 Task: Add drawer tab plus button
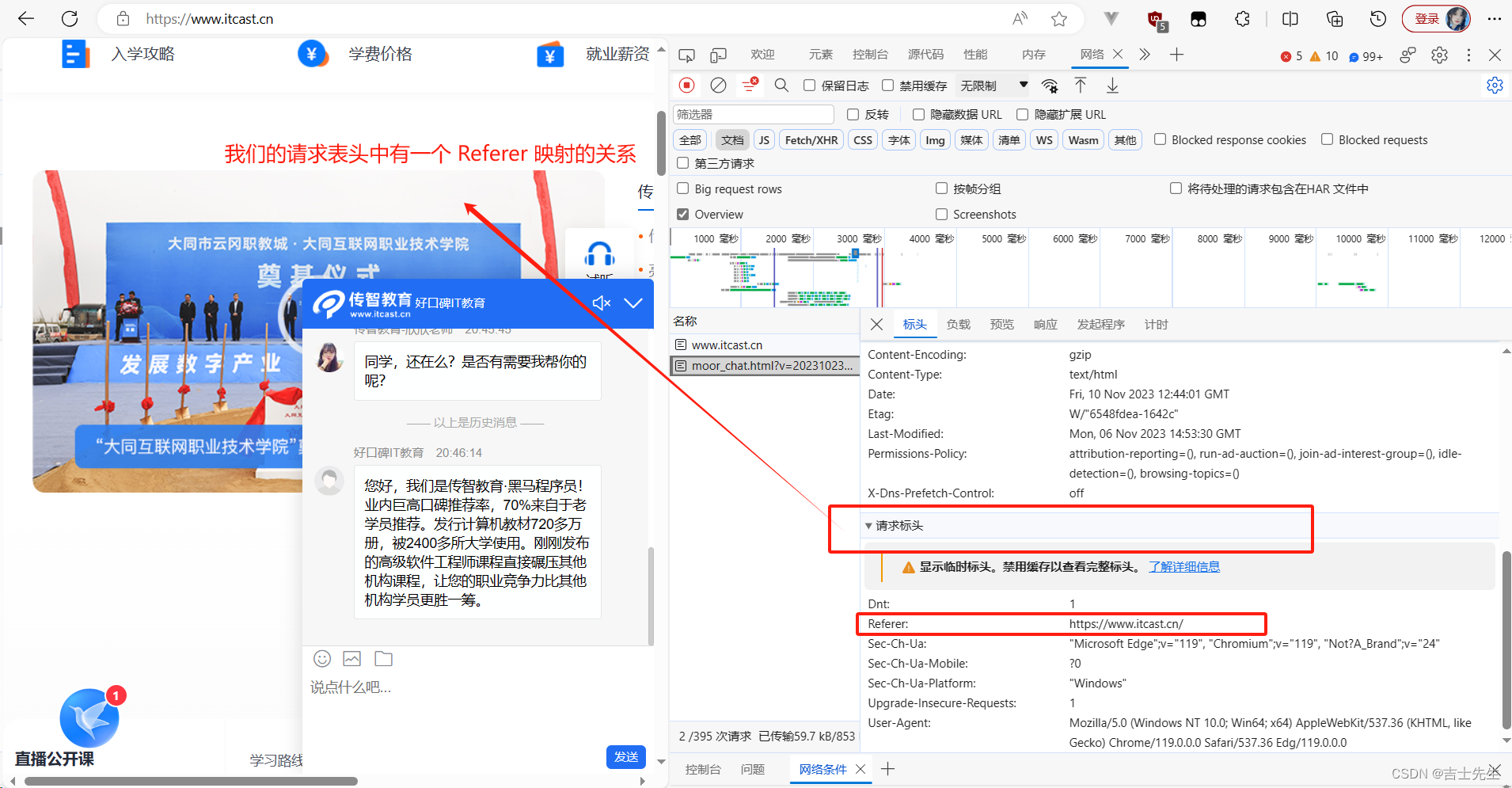[888, 769]
